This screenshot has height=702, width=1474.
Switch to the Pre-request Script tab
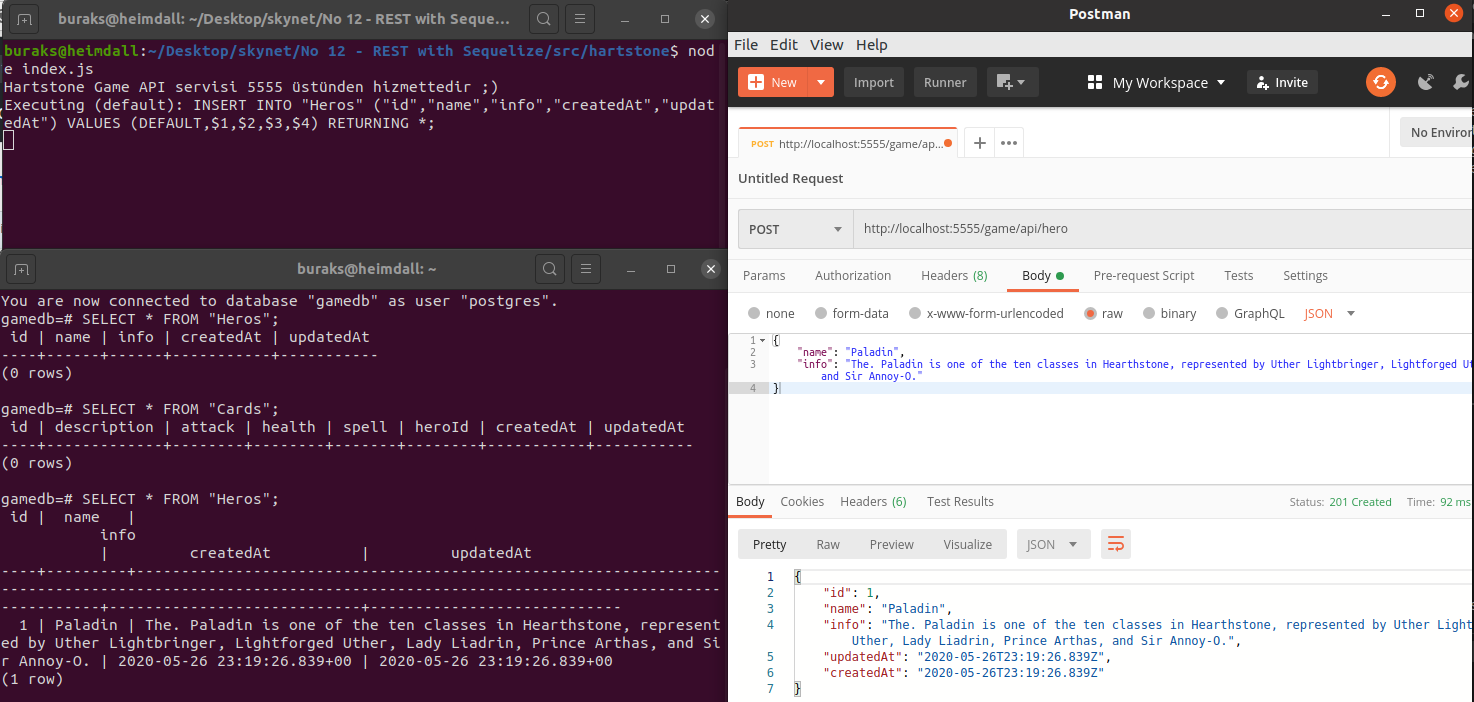pos(1143,275)
